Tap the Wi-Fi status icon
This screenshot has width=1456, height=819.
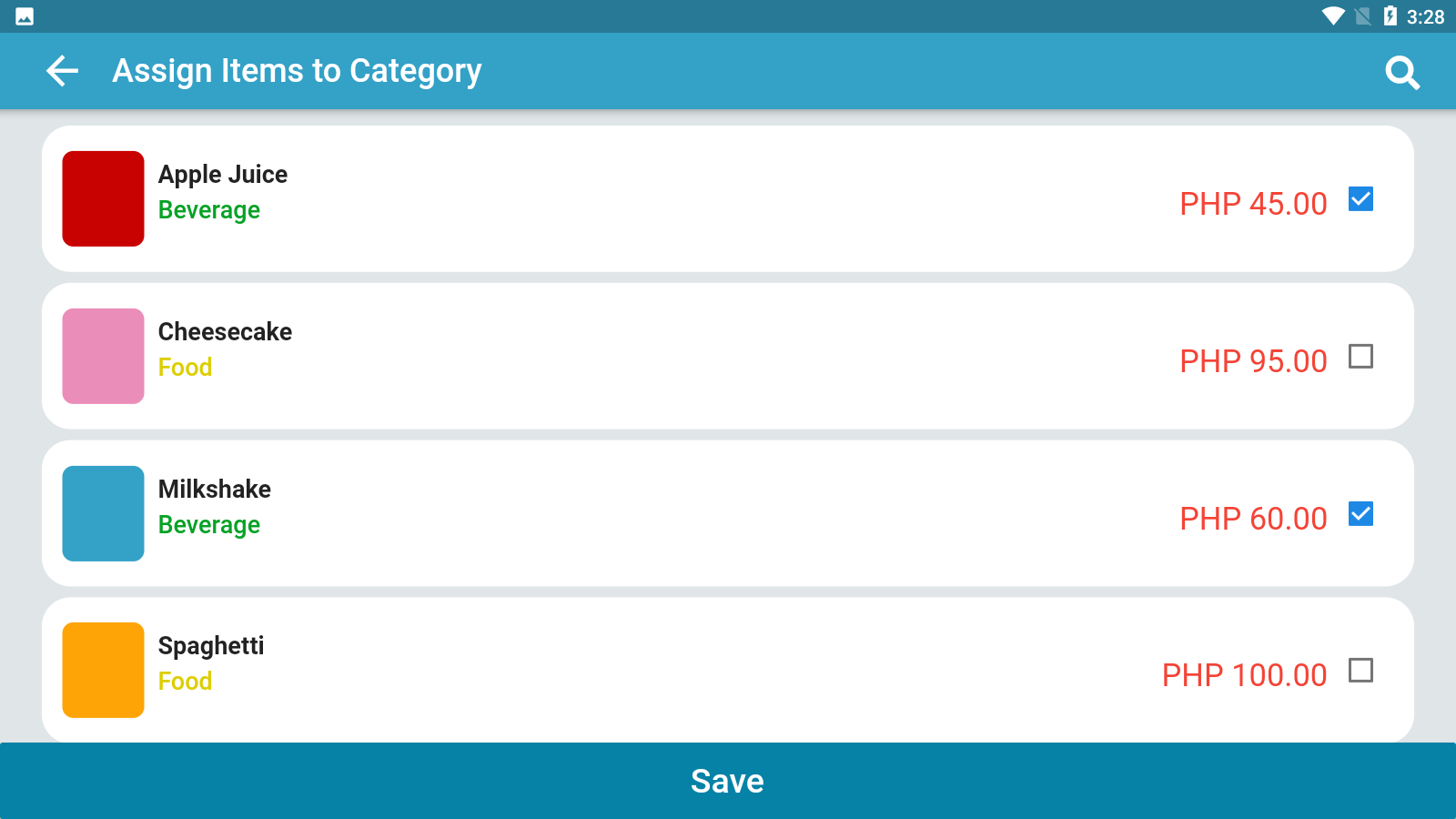pos(1333,16)
